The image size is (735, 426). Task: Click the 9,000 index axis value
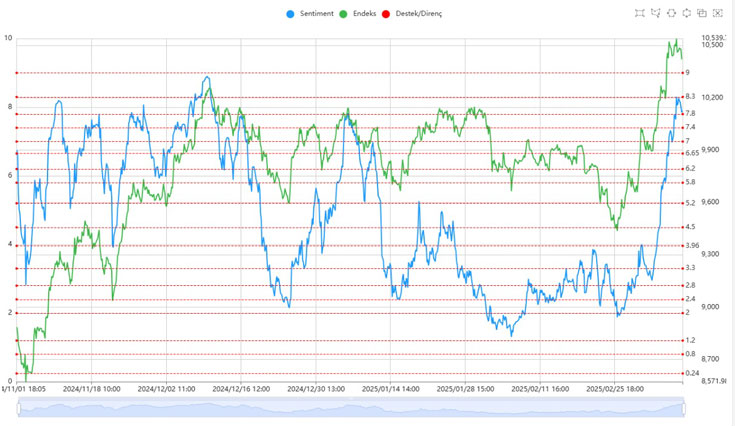710,306
